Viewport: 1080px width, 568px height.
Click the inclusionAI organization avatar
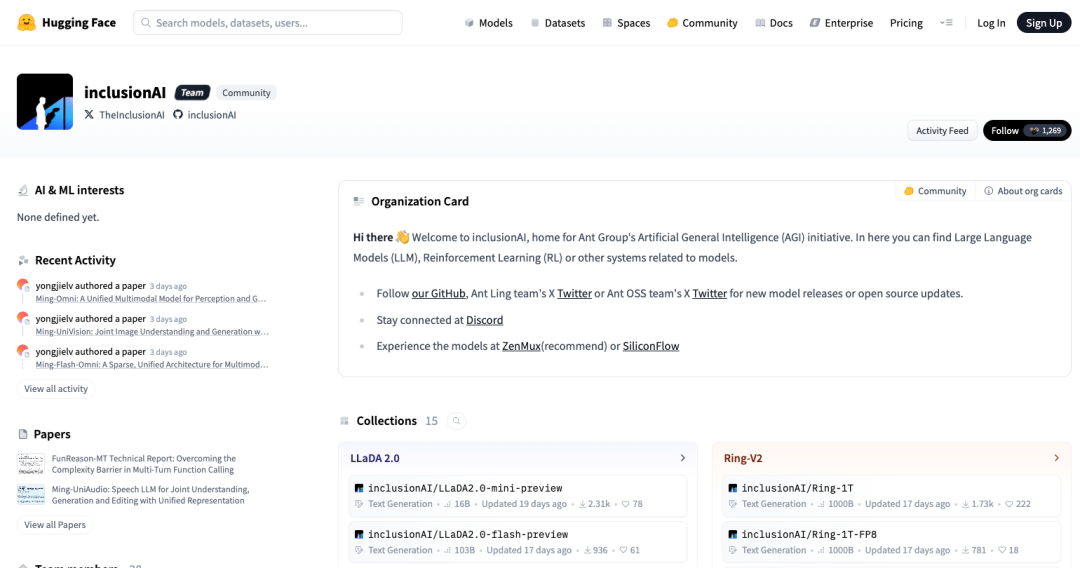45,102
